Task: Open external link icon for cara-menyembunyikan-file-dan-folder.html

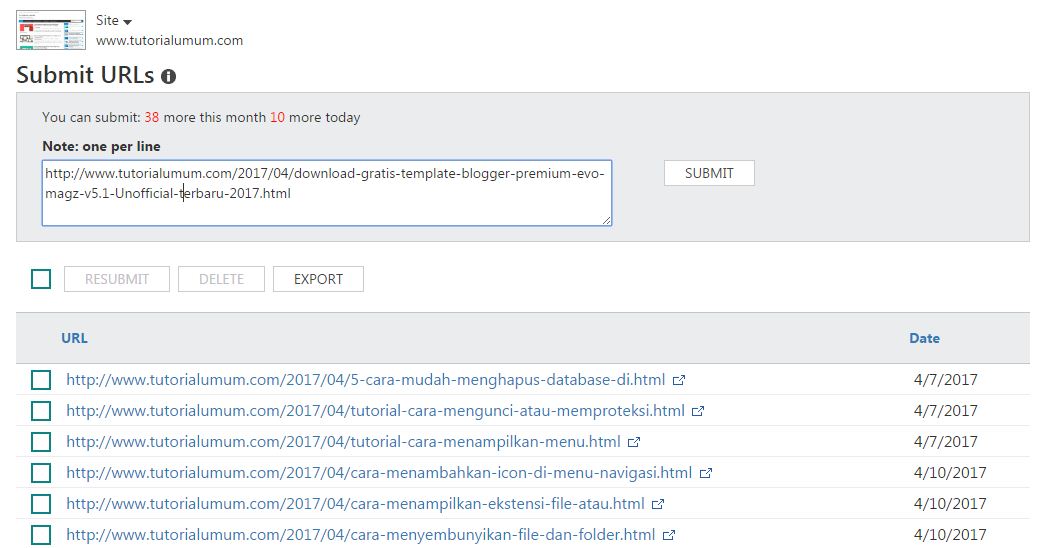Action: 669,535
